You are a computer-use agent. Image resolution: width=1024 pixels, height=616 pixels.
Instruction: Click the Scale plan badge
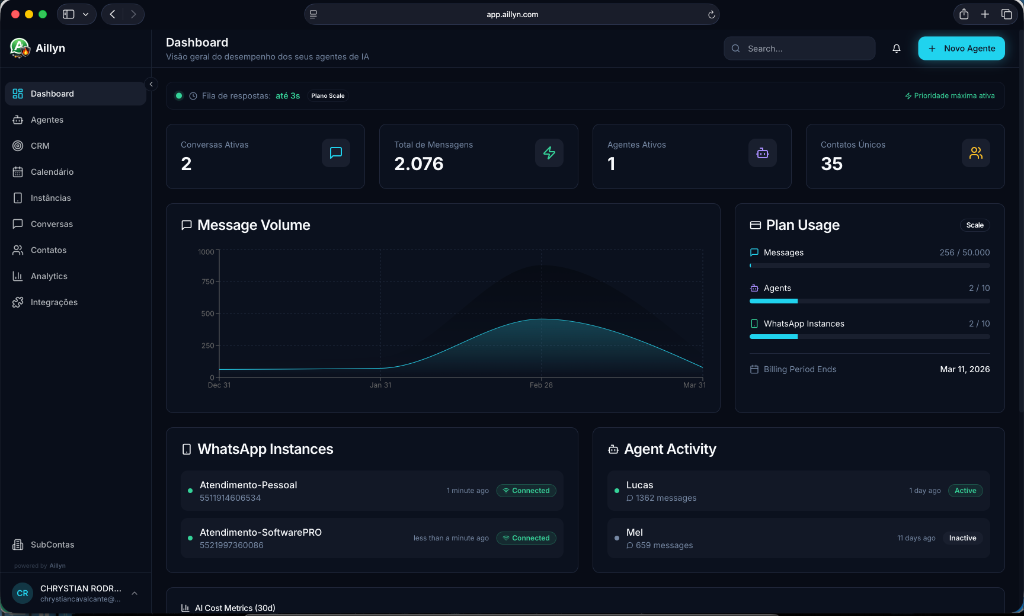[974, 225]
